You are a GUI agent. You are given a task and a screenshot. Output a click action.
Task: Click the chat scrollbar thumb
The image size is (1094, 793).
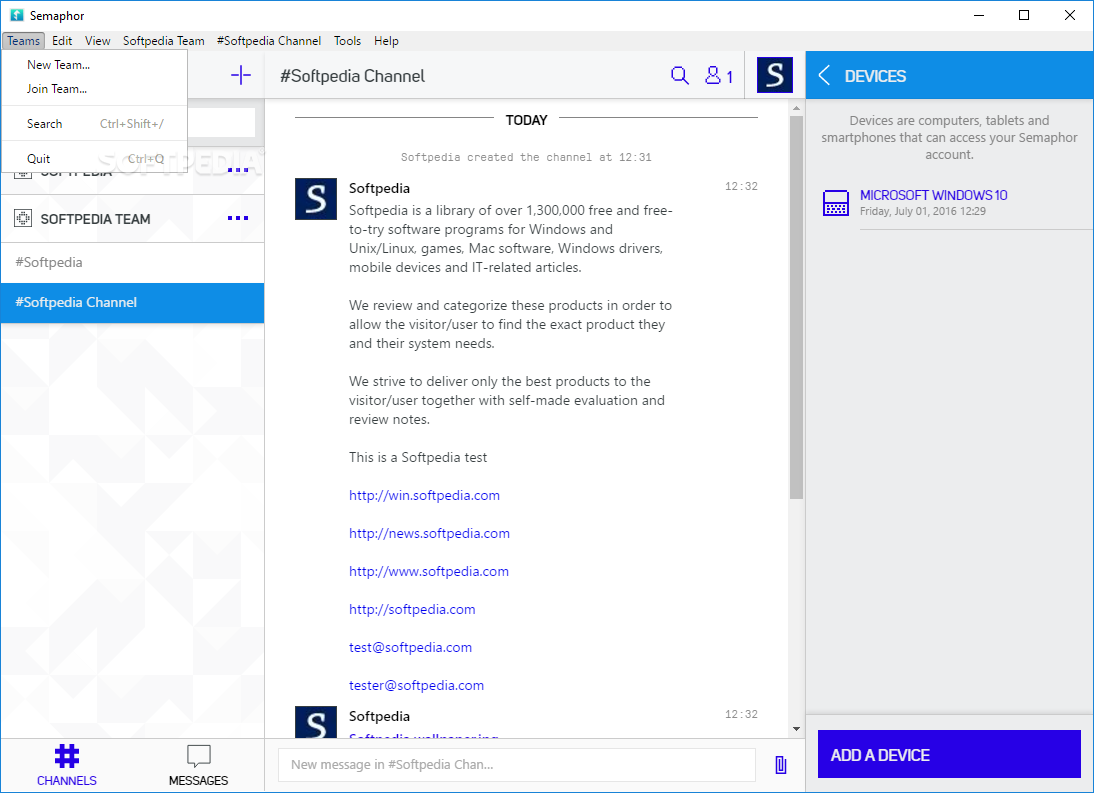796,307
